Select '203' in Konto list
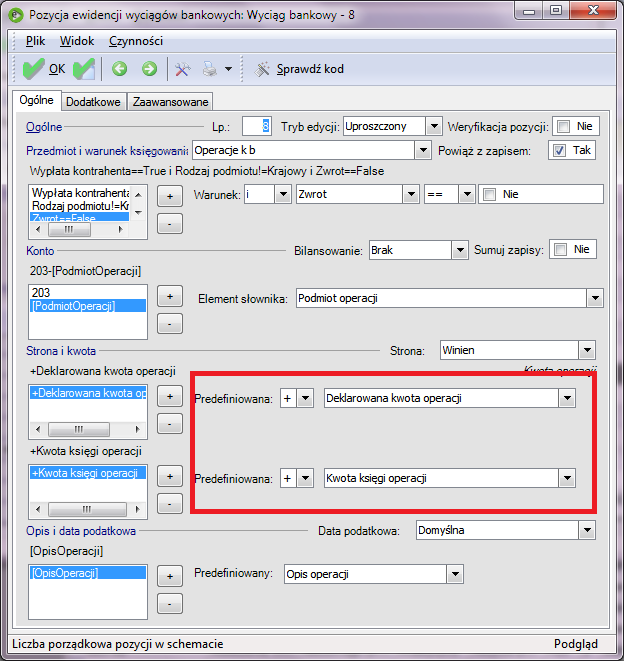624x661 pixels. [x=88, y=293]
